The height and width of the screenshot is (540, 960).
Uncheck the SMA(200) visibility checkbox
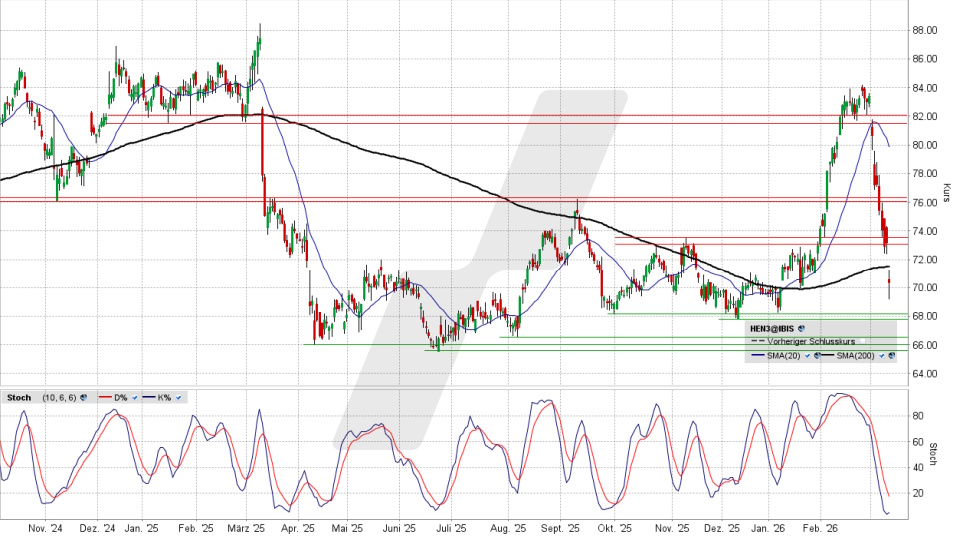[x=881, y=355]
